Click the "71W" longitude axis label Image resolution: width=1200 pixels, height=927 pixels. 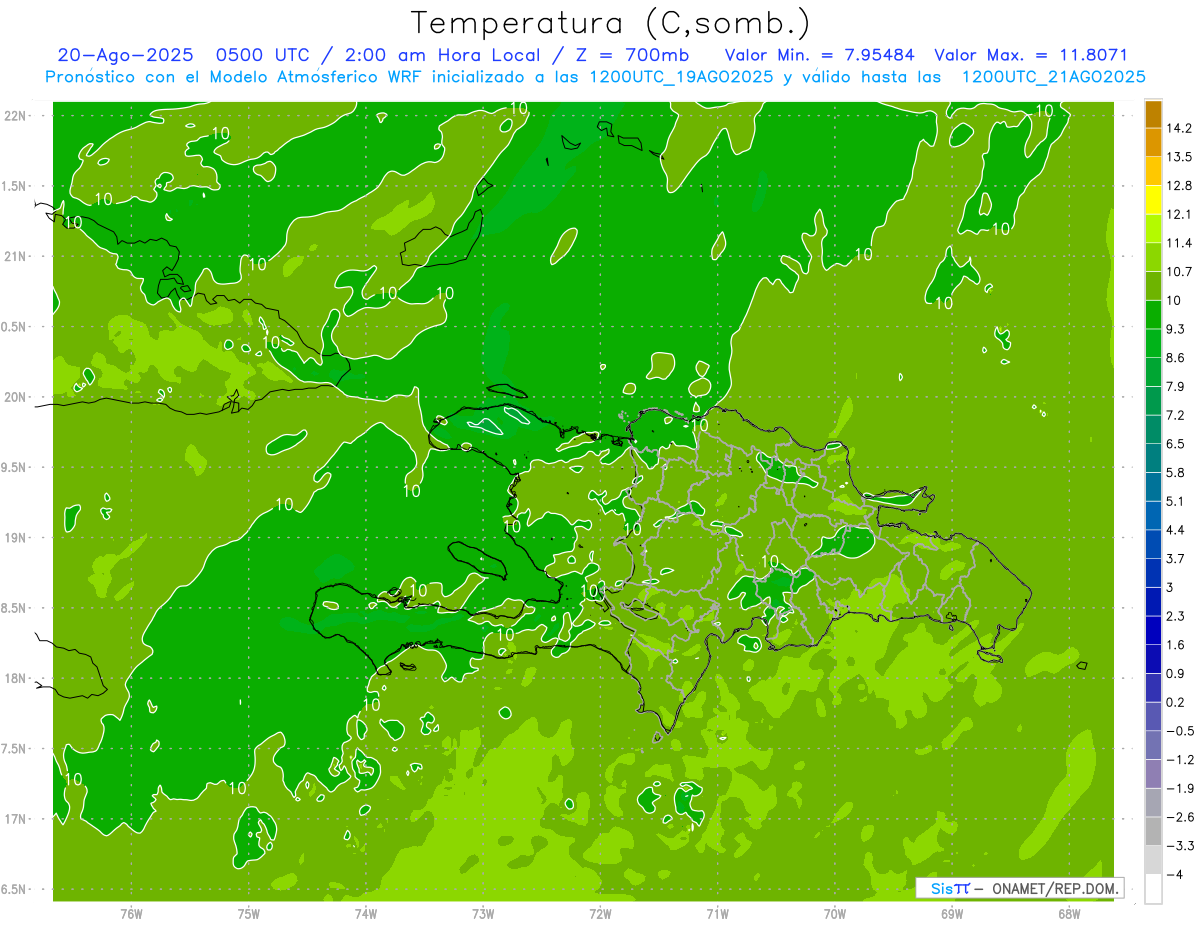tap(717, 913)
